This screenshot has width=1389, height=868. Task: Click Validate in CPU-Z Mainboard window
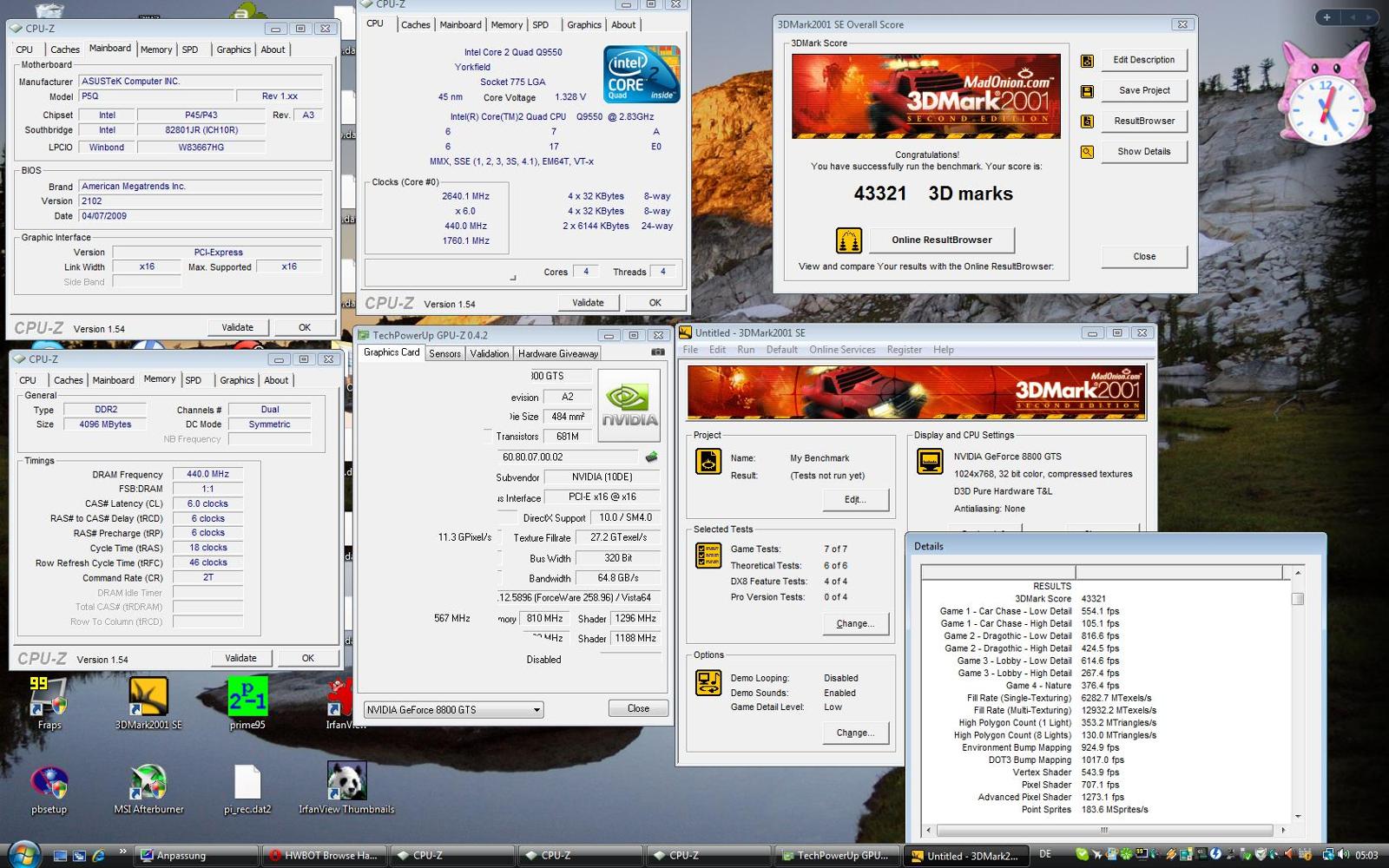[237, 327]
